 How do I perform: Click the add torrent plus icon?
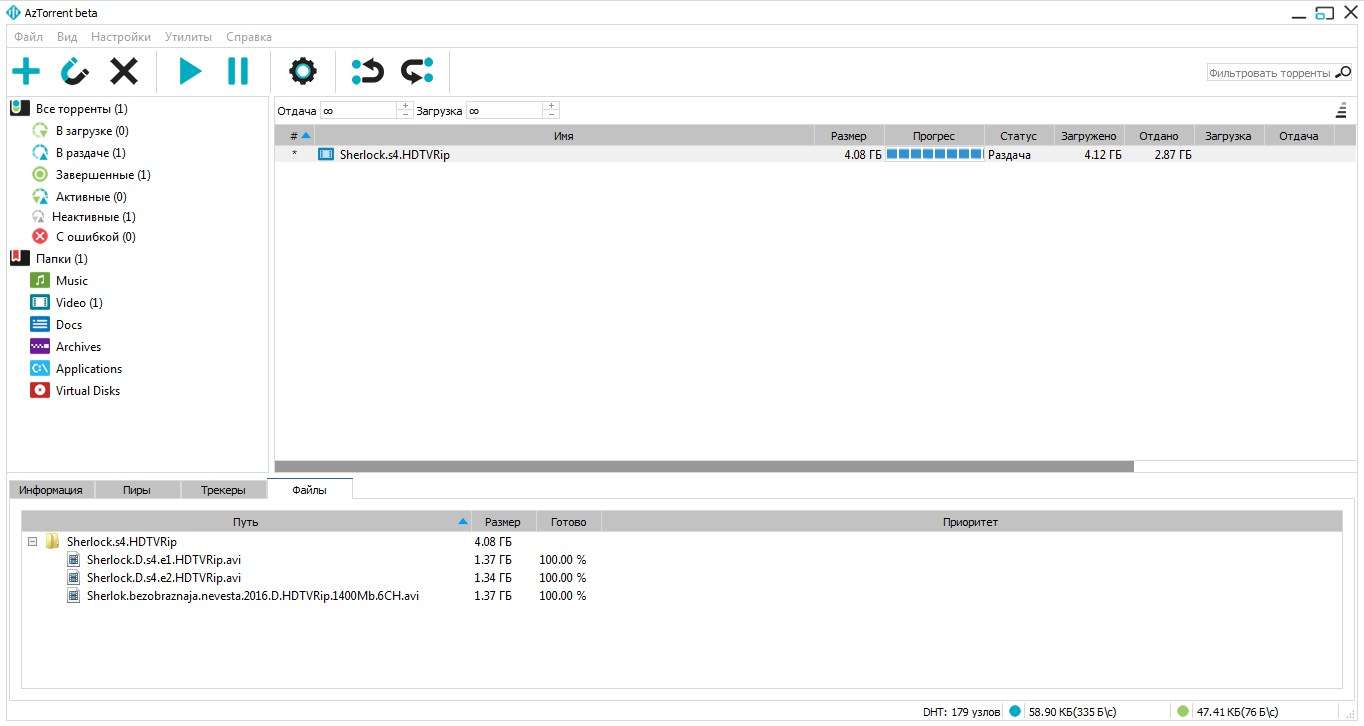click(26, 71)
